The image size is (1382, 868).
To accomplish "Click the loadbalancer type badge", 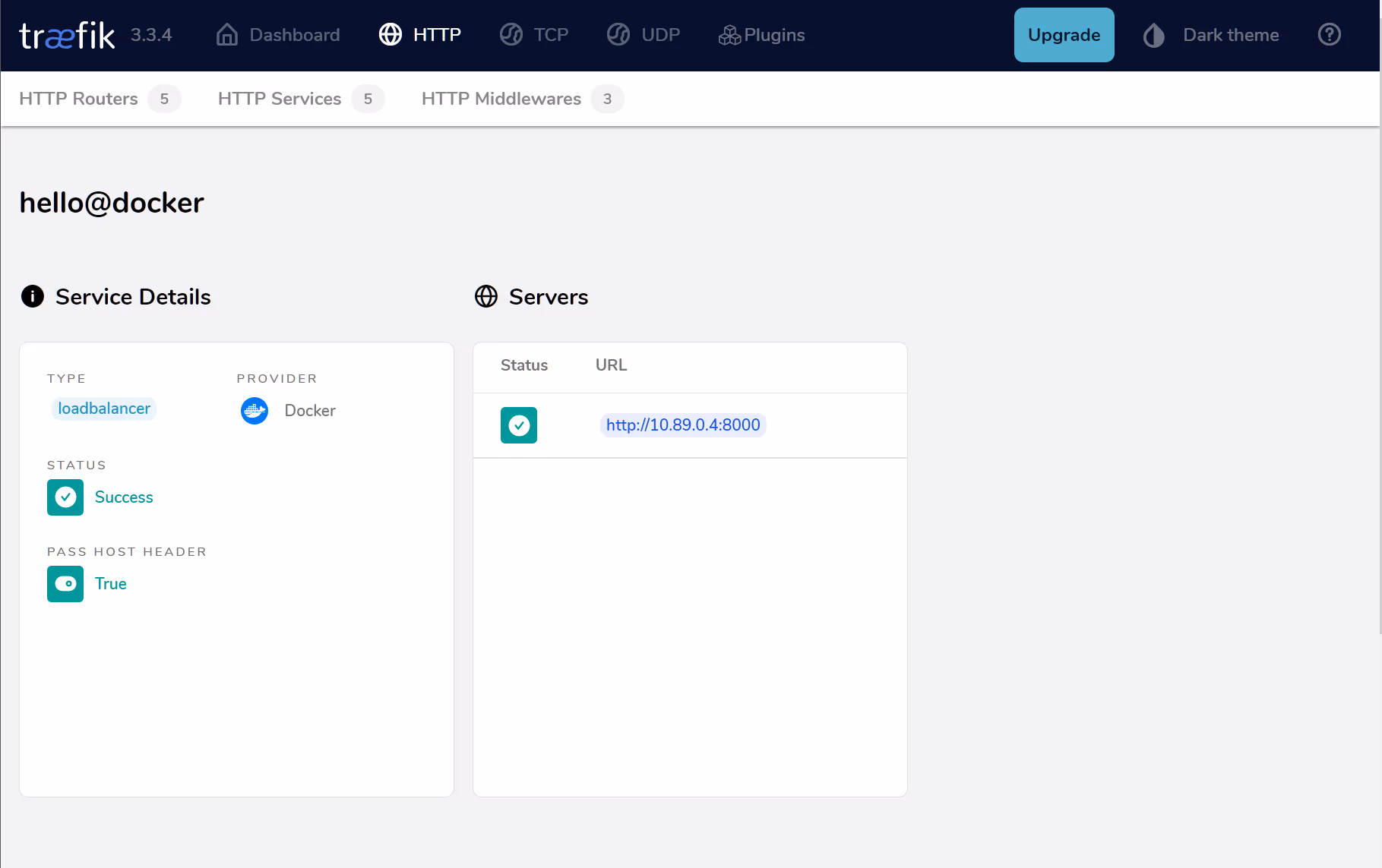I will click(x=104, y=409).
